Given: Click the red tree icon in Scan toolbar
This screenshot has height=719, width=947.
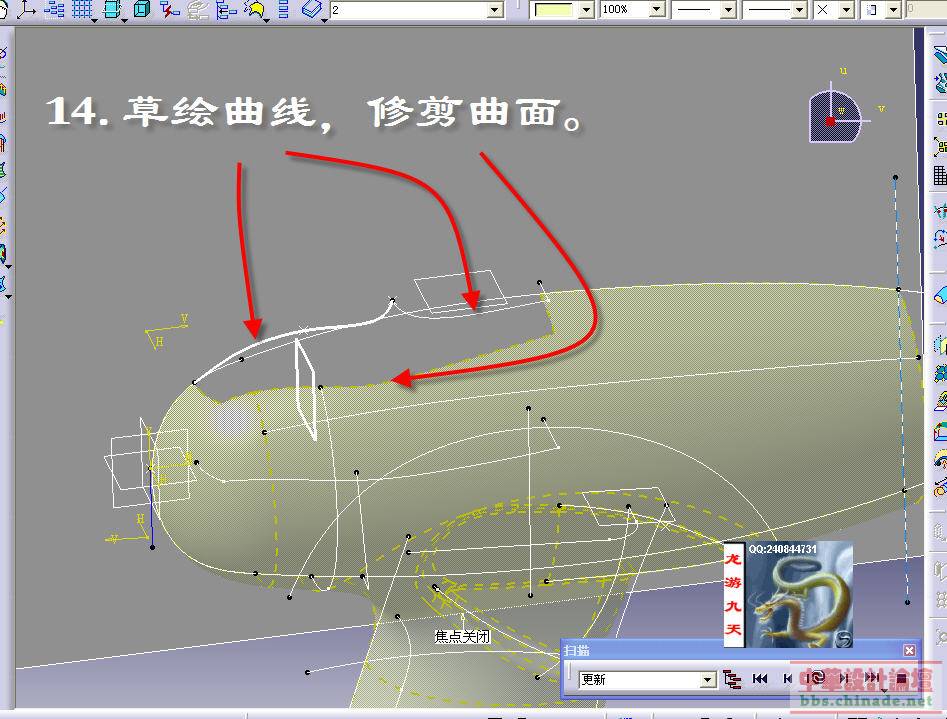Looking at the screenshot, I should (731, 679).
